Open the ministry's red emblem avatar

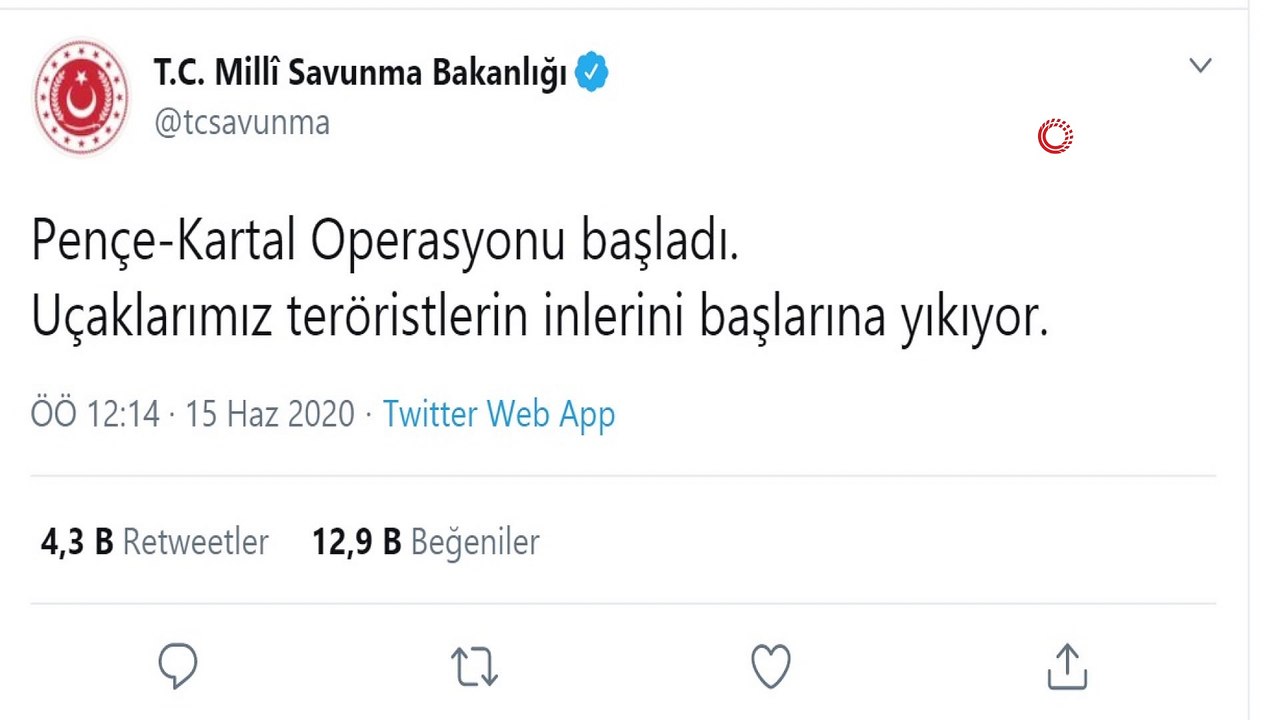click(81, 97)
